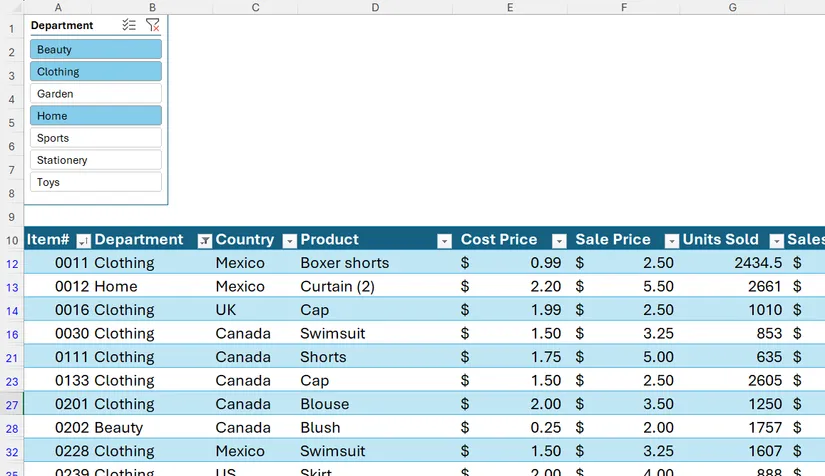
Task: Select column F header
Action: click(x=623, y=7)
